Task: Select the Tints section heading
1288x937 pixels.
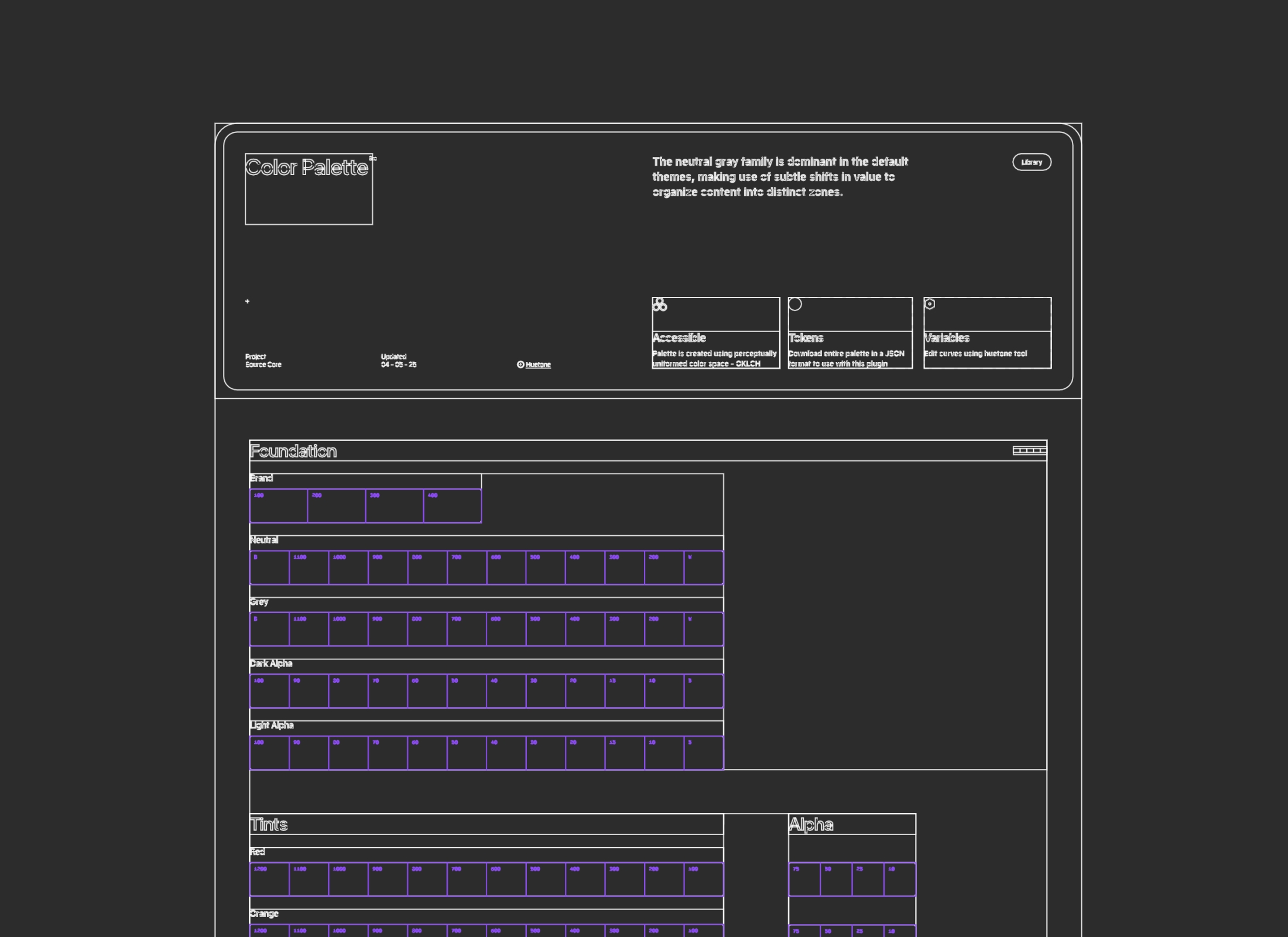Action: pyautogui.click(x=269, y=825)
